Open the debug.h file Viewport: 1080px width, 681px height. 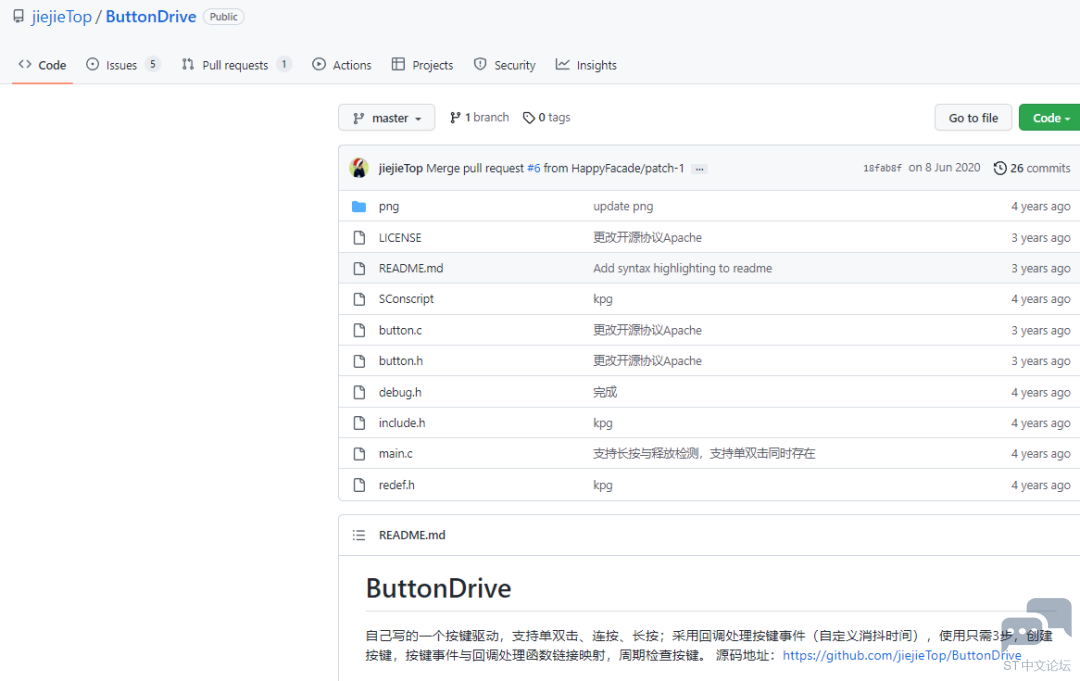(400, 392)
